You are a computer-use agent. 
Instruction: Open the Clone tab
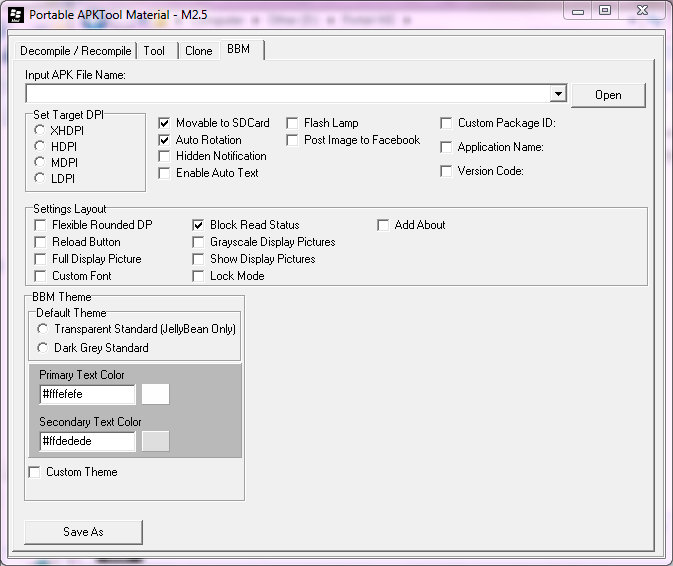click(199, 51)
